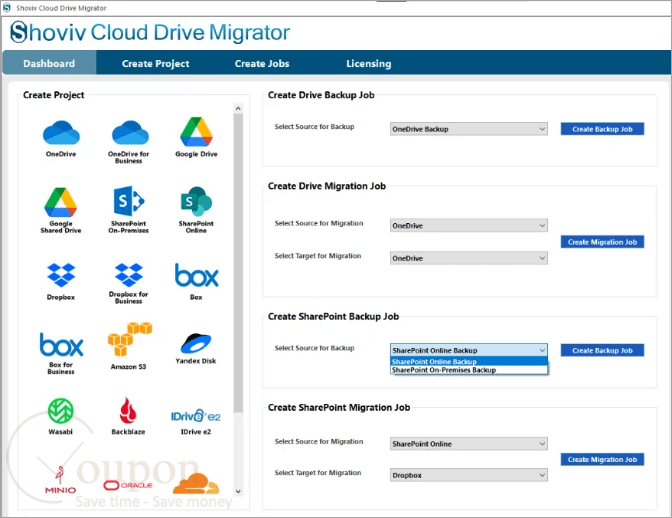
Task: Pick SharePoint On-Premises Backup list option
Action: click(469, 370)
